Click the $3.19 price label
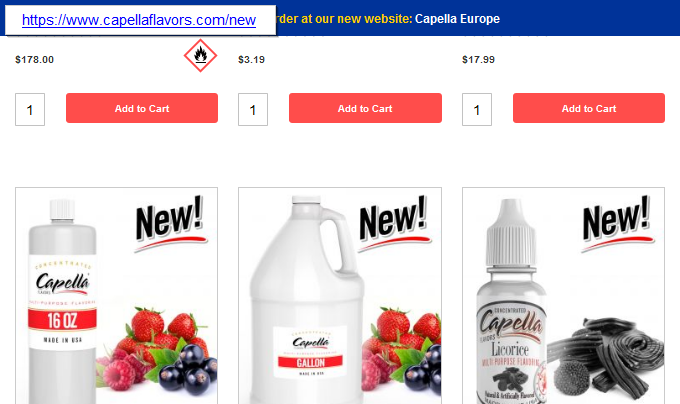This screenshot has height=404, width=680. tap(252, 59)
